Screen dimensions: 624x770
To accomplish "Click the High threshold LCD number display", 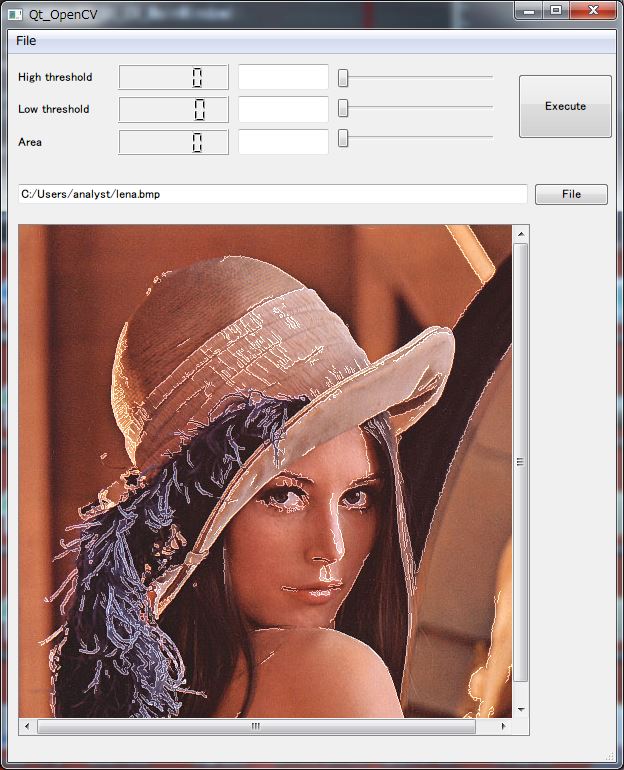I will point(174,77).
